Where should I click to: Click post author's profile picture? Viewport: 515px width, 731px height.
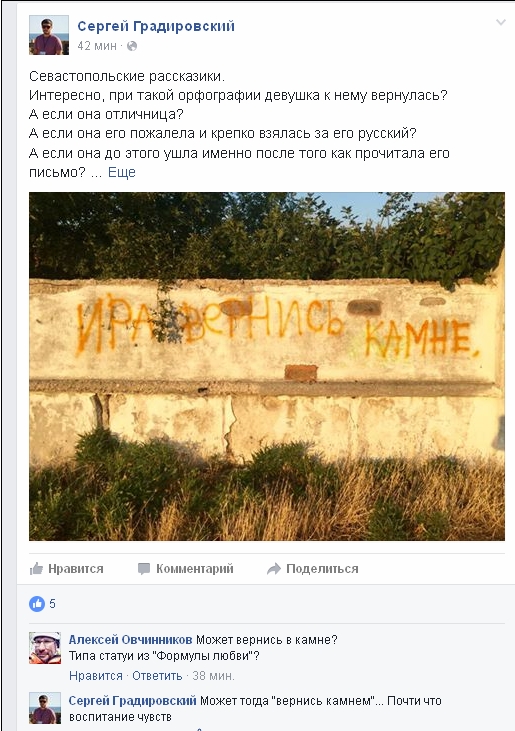[48, 35]
